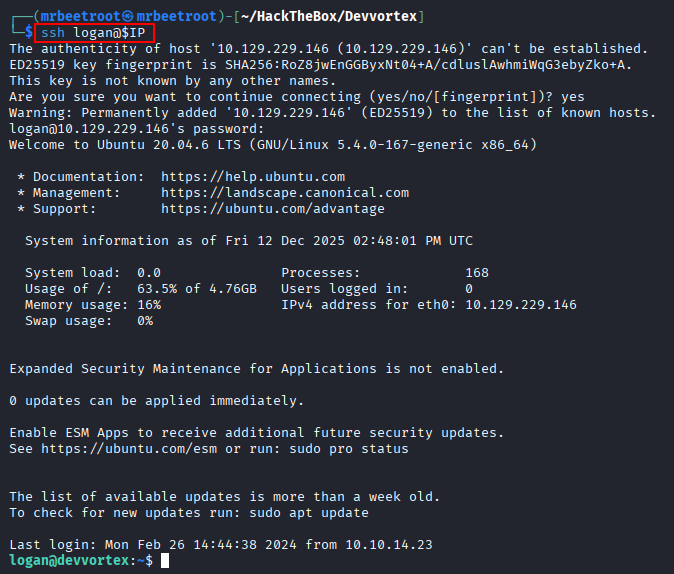Click the eth0 IPv4 address 10.129.229.146
The image size is (674, 574).
click(521, 305)
